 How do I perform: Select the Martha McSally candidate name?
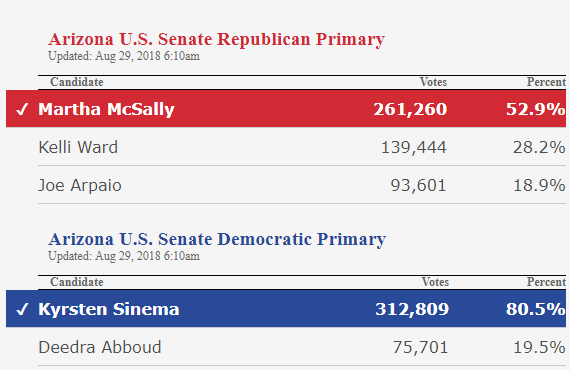(107, 109)
